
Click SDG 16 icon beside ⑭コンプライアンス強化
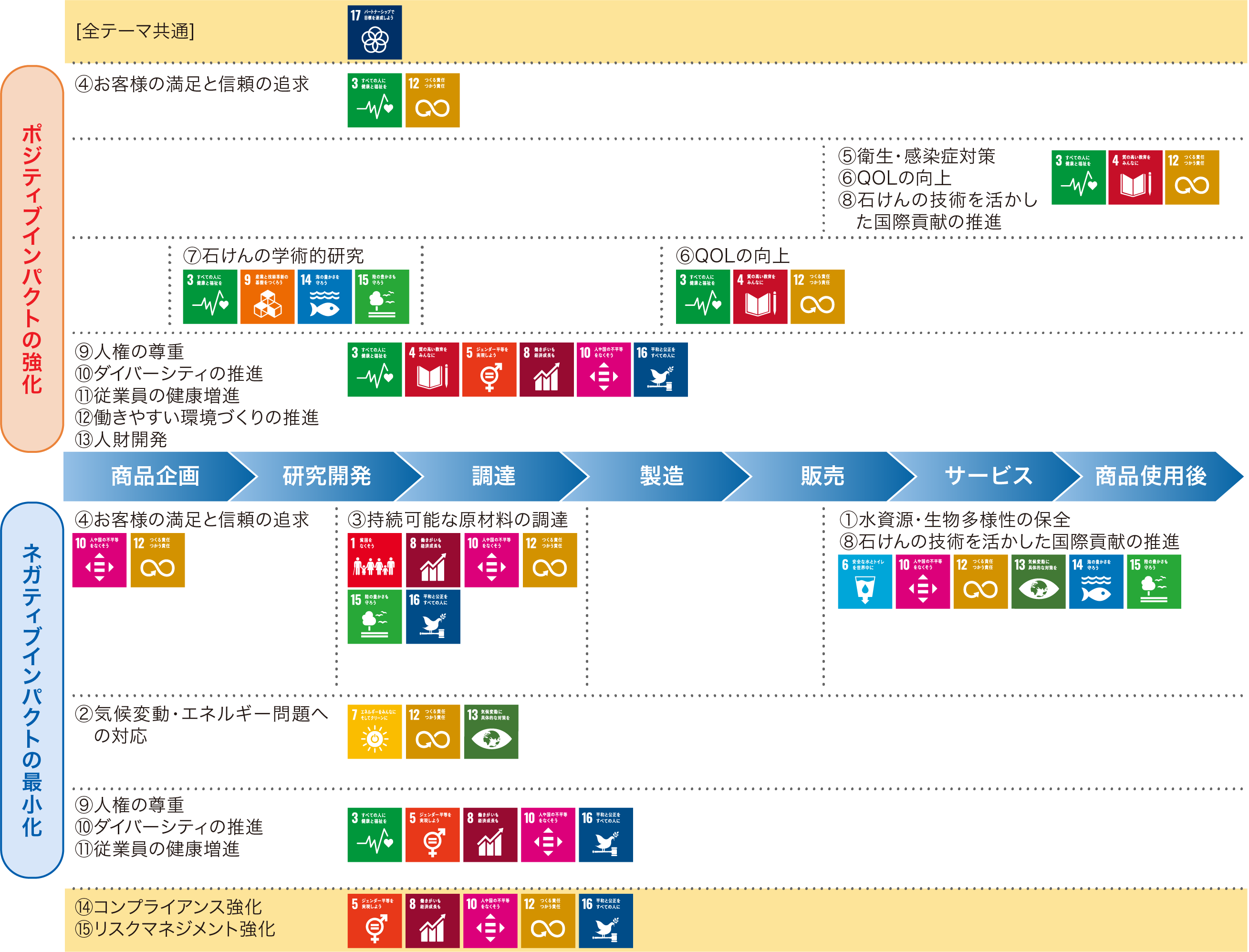point(605,921)
